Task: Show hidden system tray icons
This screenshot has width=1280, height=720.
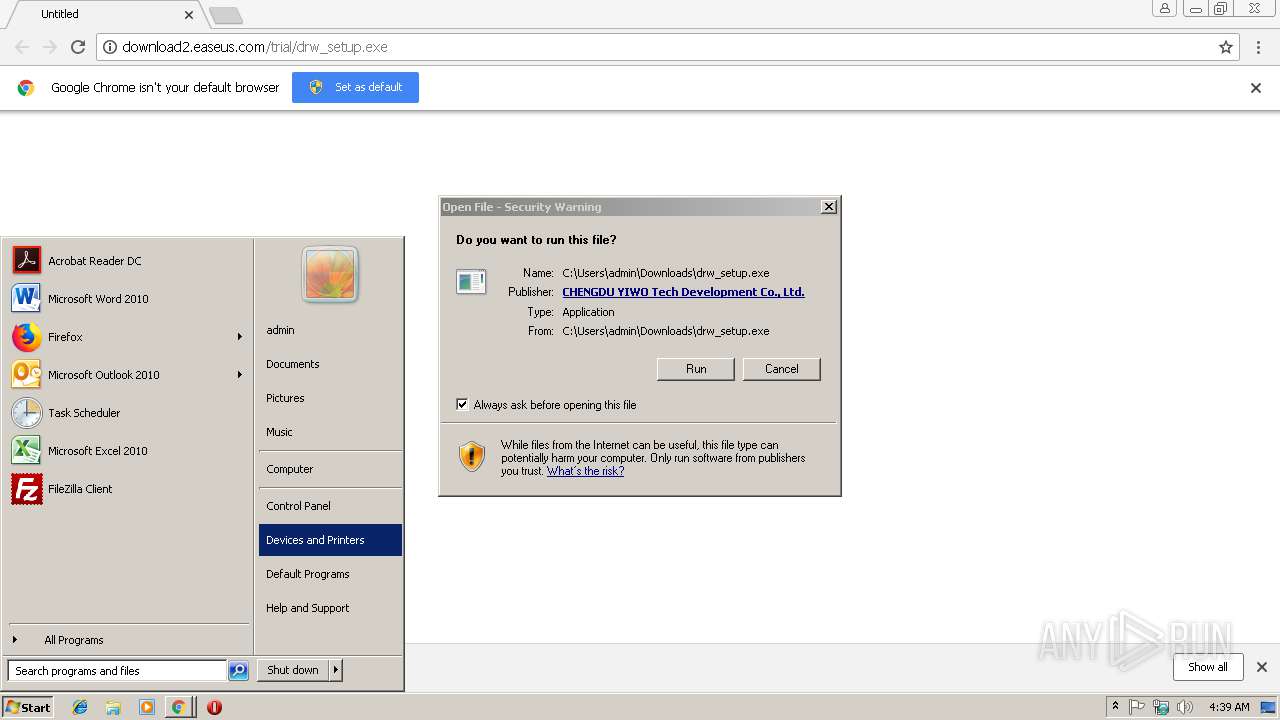Action: click(1116, 707)
